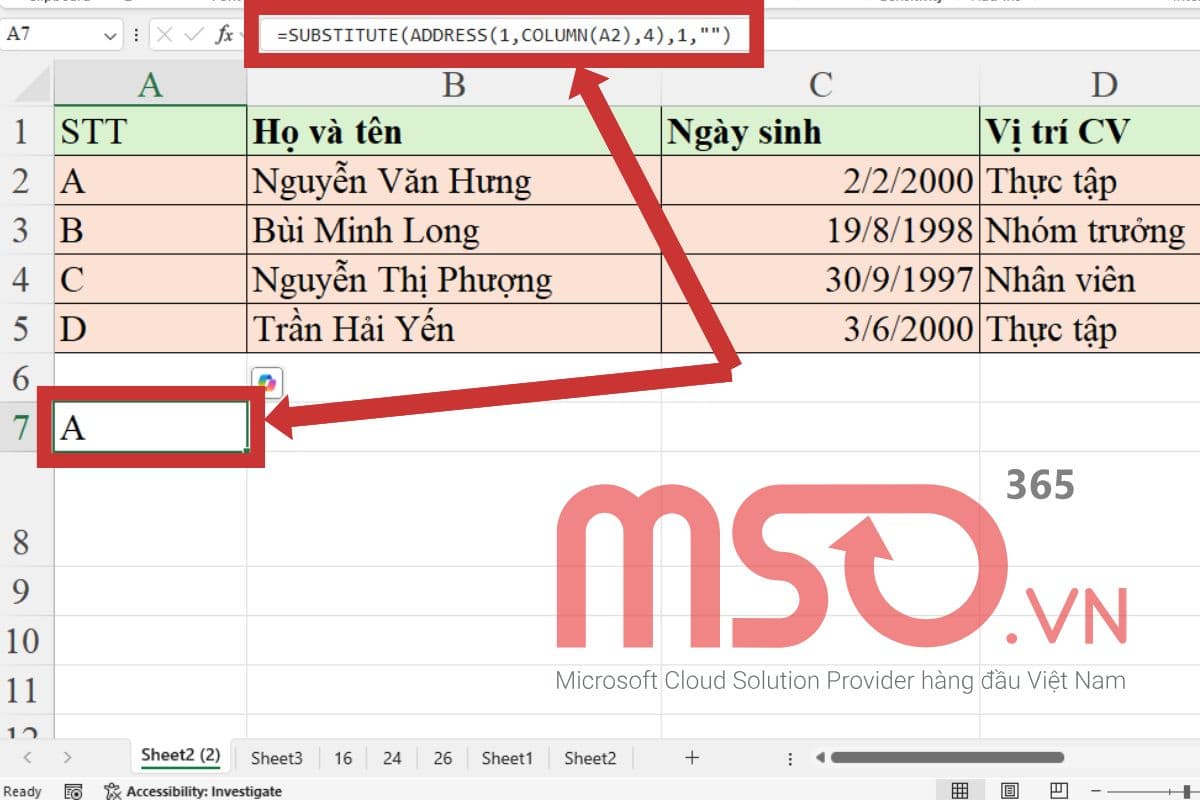Viewport: 1200px width, 800px height.
Task: Select column D header
Action: pos(1090,84)
